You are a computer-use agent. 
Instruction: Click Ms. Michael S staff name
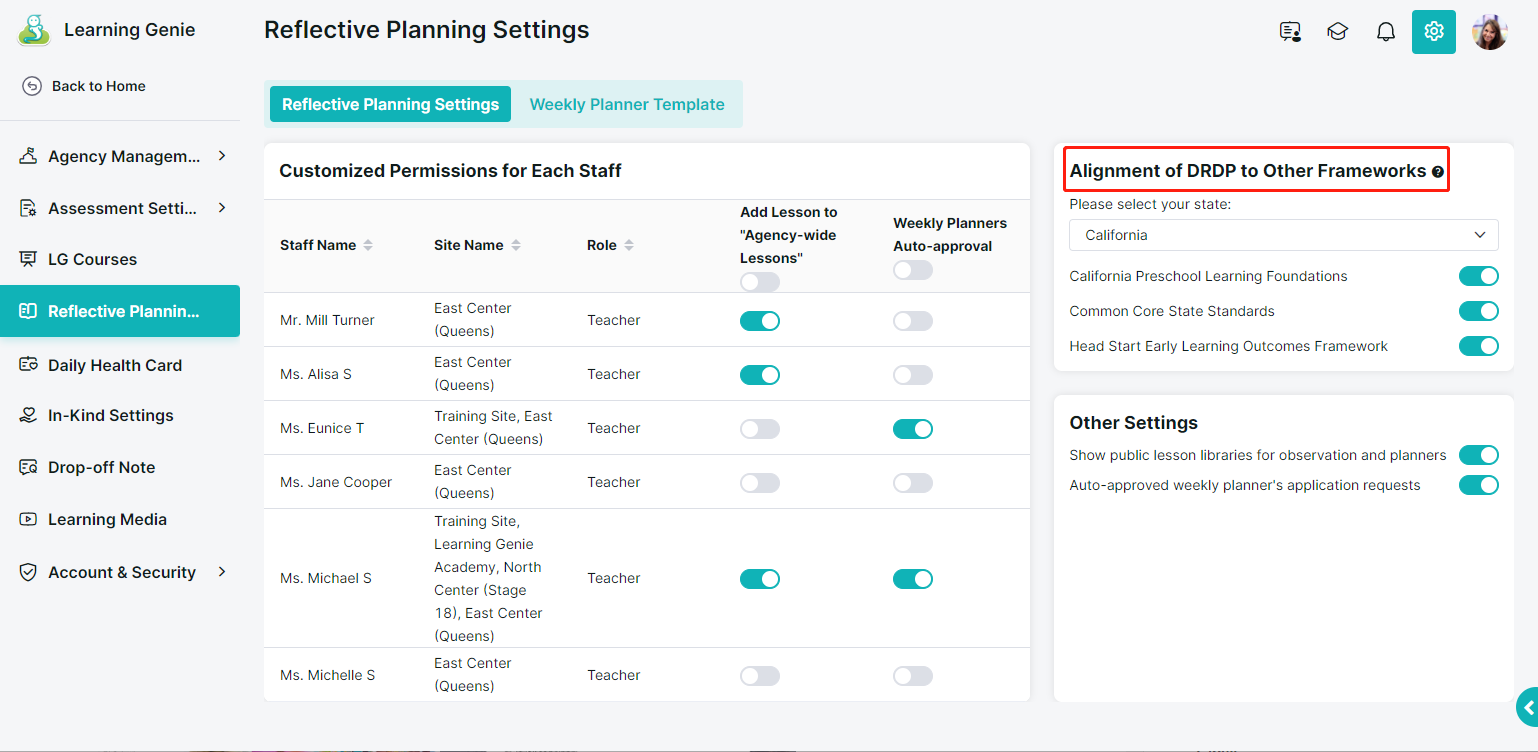326,578
